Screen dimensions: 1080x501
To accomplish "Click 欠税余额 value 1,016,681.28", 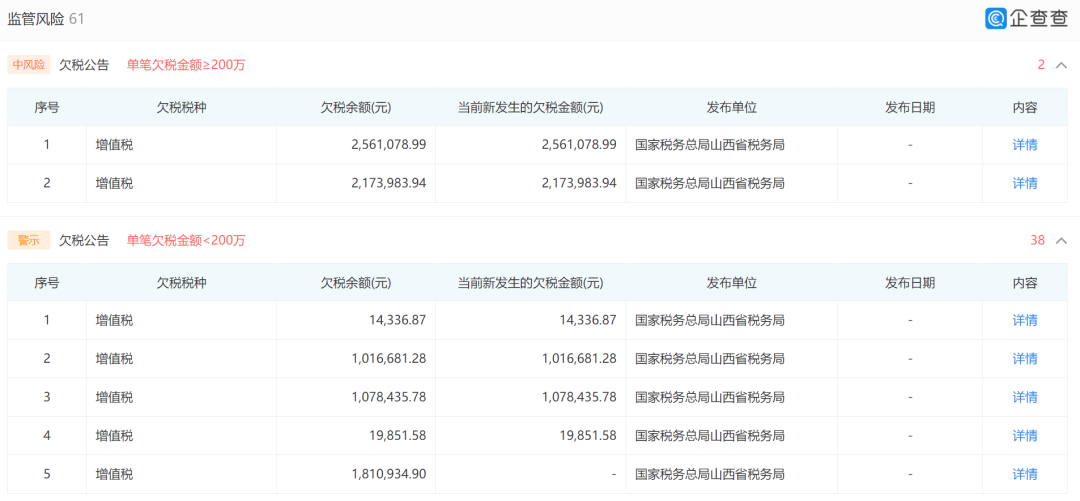I will [x=388, y=359].
